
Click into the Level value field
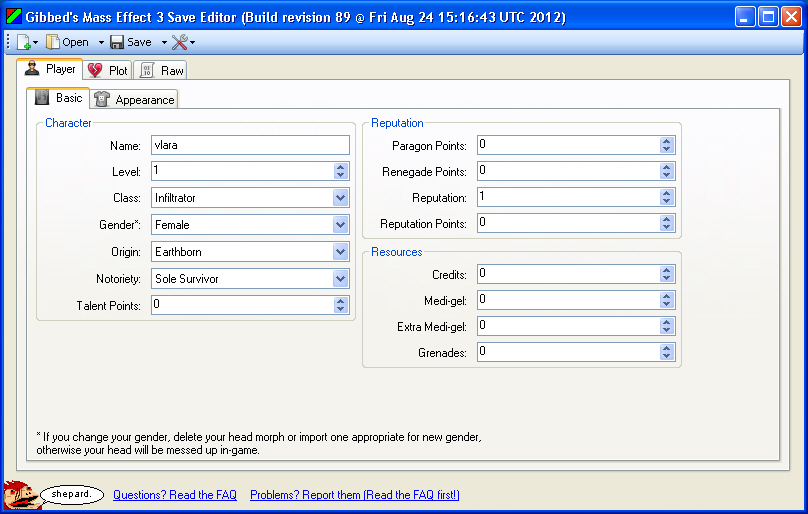click(x=242, y=171)
